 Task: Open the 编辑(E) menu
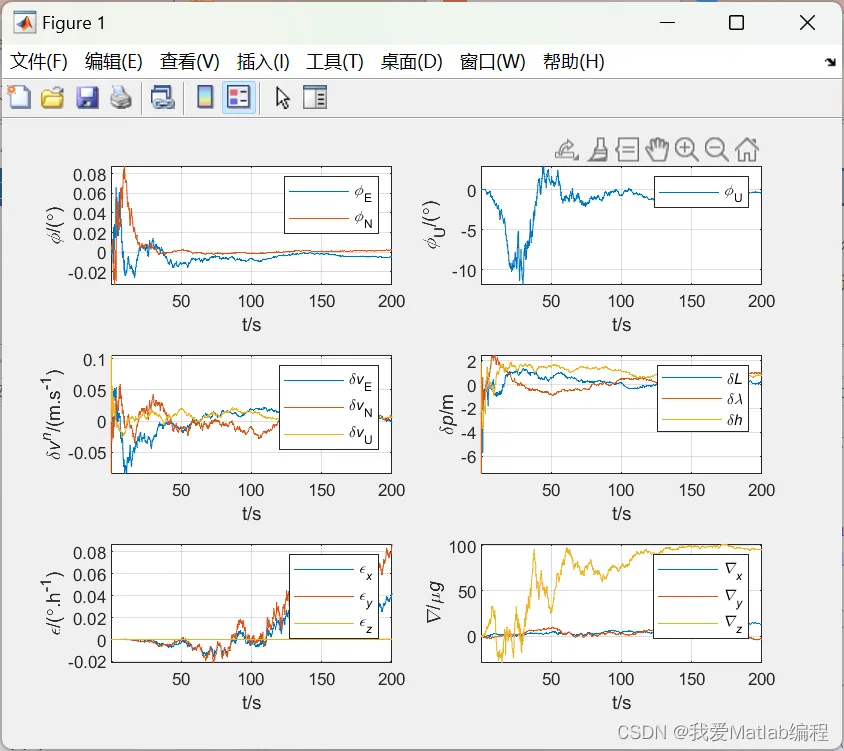pyautogui.click(x=114, y=61)
